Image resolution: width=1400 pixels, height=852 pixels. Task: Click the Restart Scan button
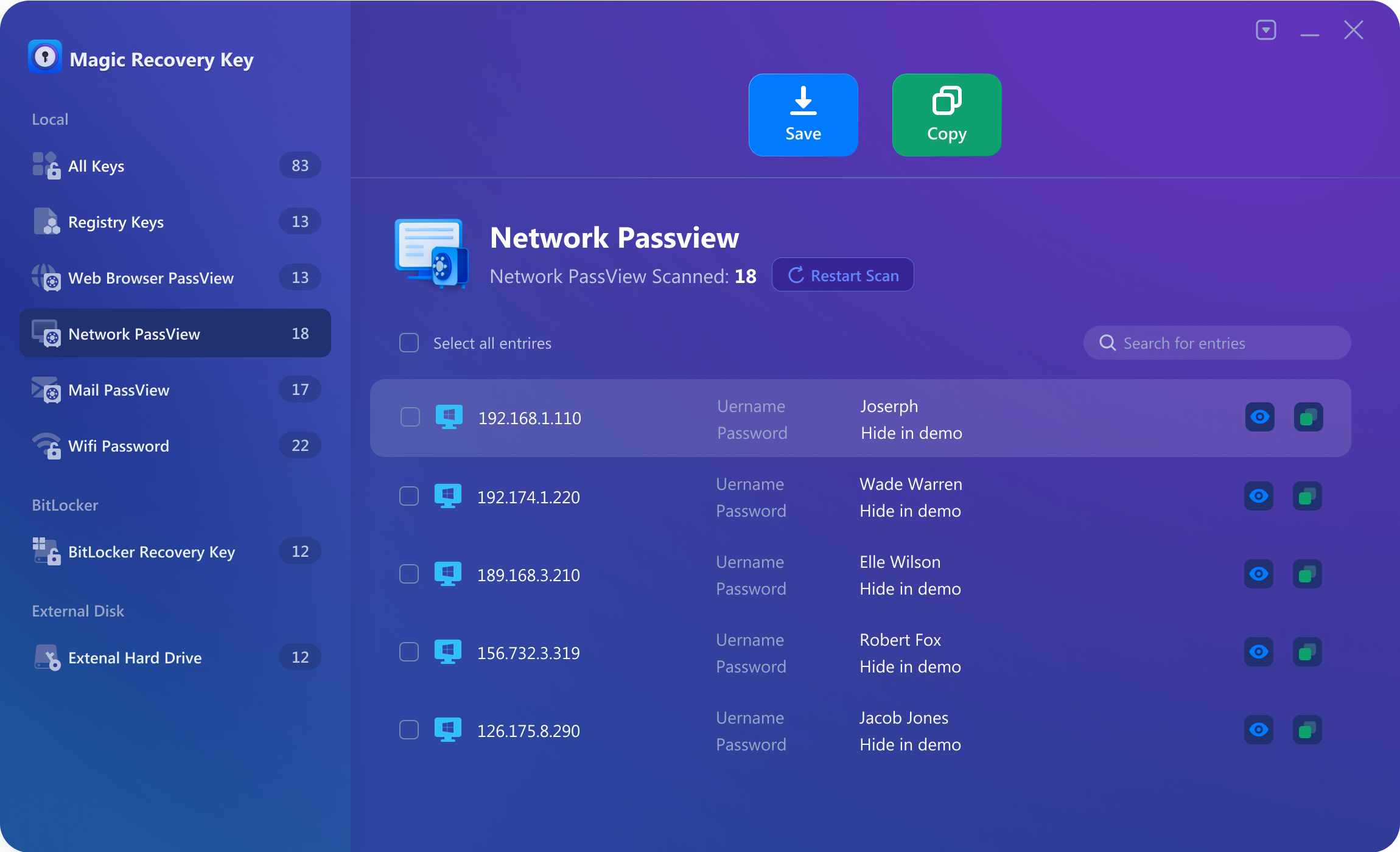pyautogui.click(x=842, y=274)
